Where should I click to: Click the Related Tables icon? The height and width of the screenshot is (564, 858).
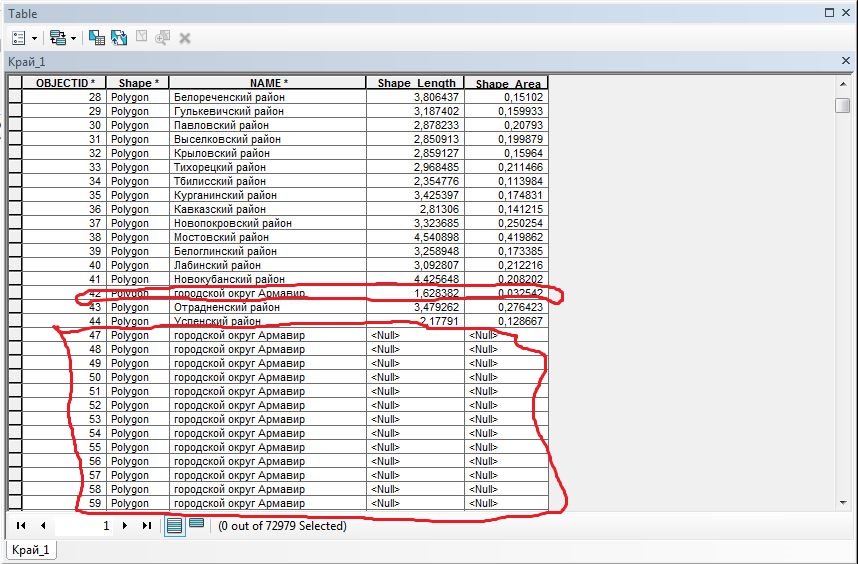click(x=57, y=38)
